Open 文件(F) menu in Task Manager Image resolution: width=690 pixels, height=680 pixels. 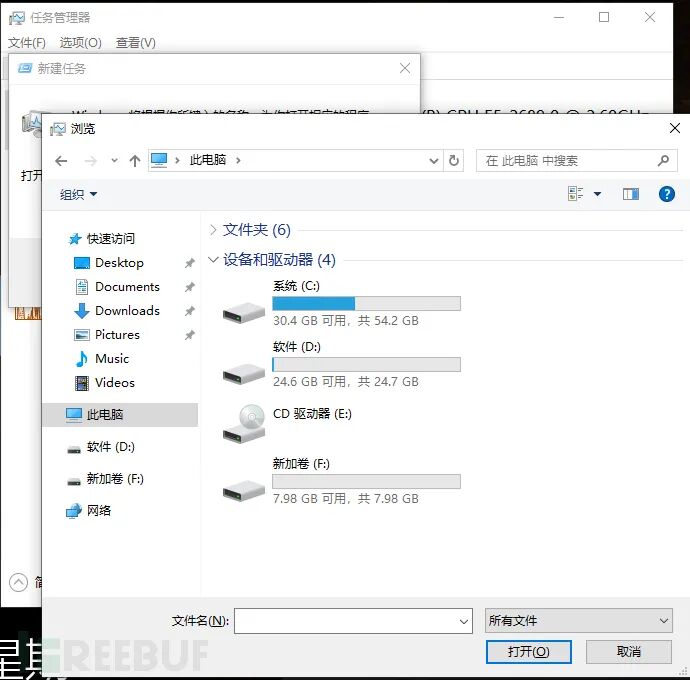click(27, 43)
